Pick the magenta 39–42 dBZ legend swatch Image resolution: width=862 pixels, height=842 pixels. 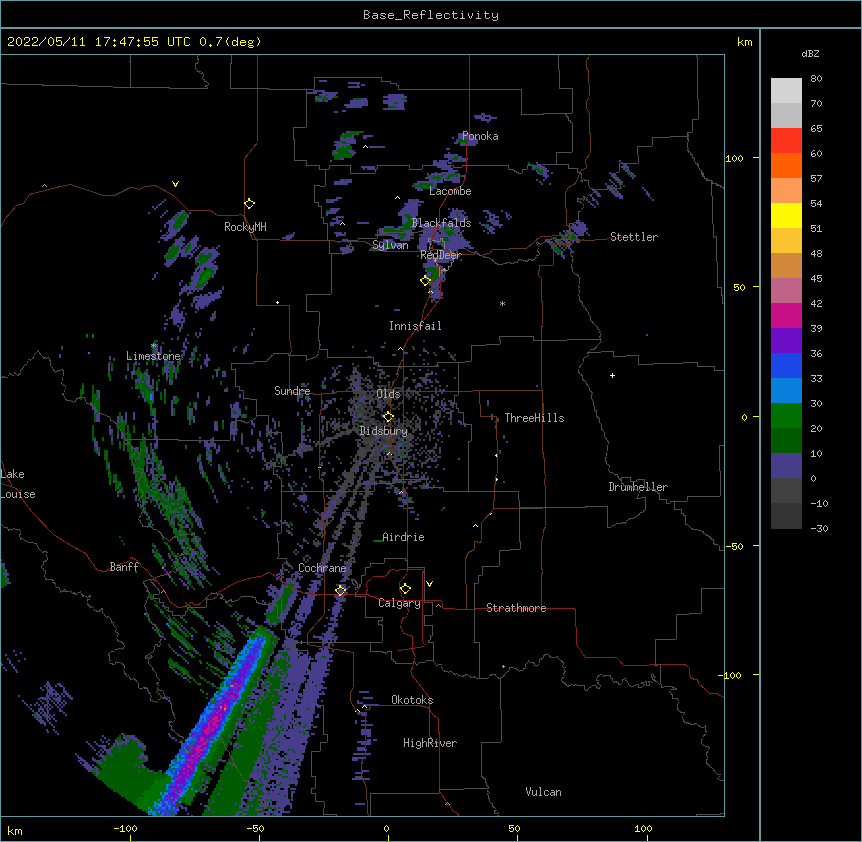tap(786, 315)
